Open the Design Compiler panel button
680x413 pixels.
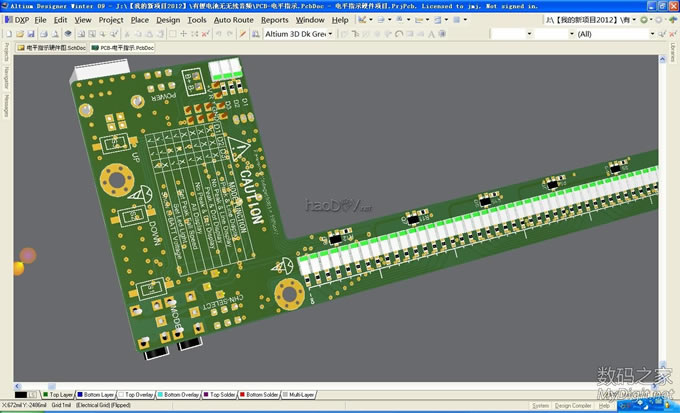click(575, 406)
